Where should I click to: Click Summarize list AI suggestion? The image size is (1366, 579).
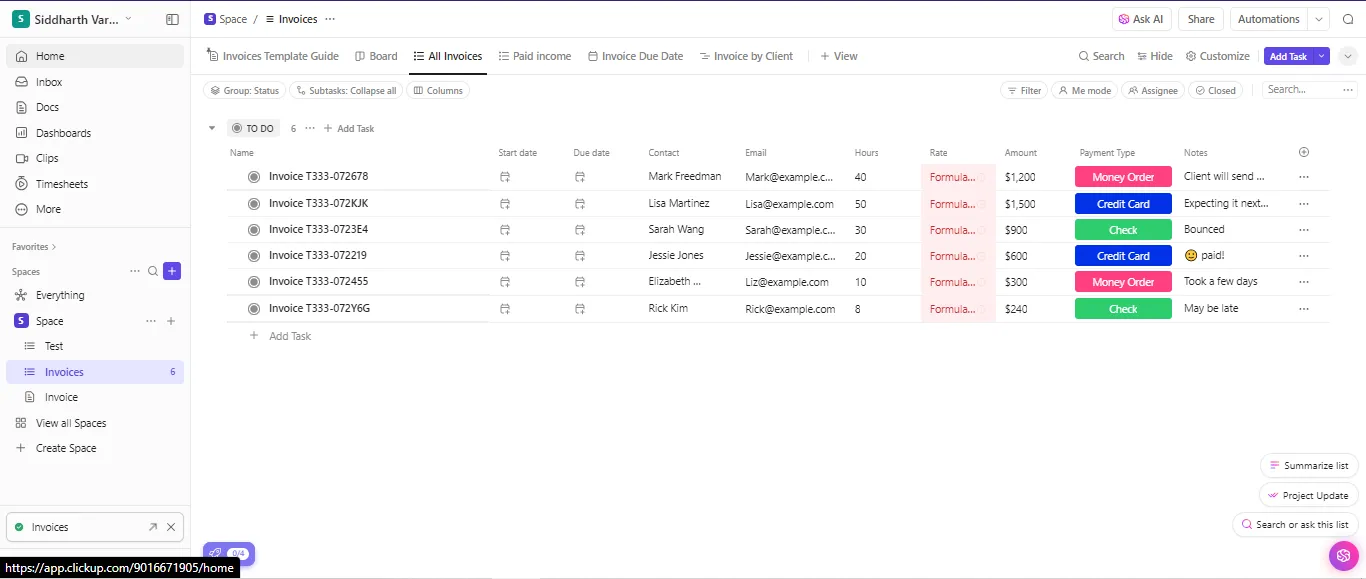(1308, 465)
